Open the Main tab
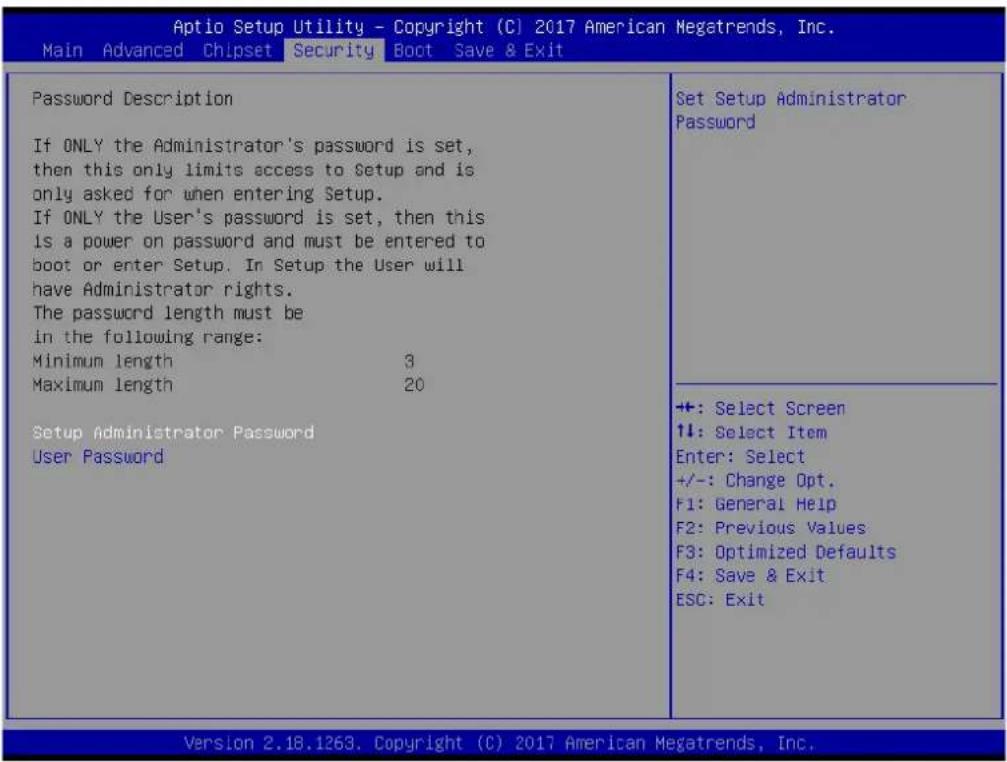1007x762 pixels. [x=62, y=51]
